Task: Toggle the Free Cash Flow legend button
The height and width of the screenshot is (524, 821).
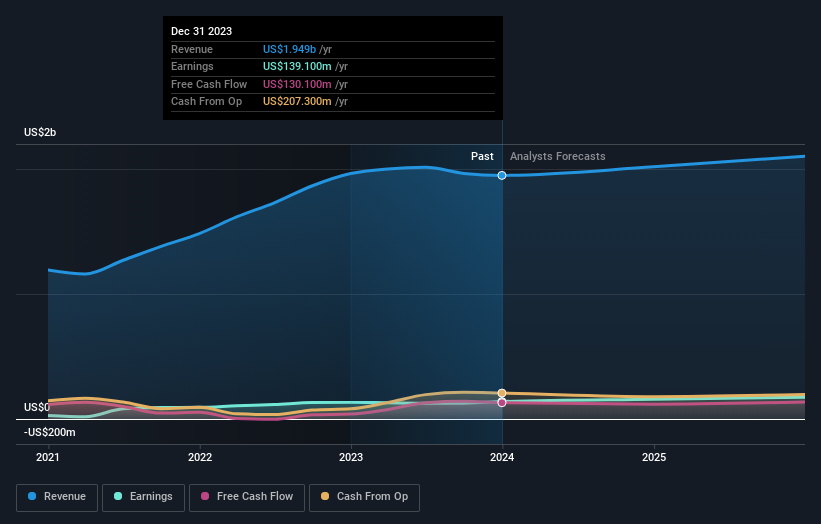Action: point(247,497)
